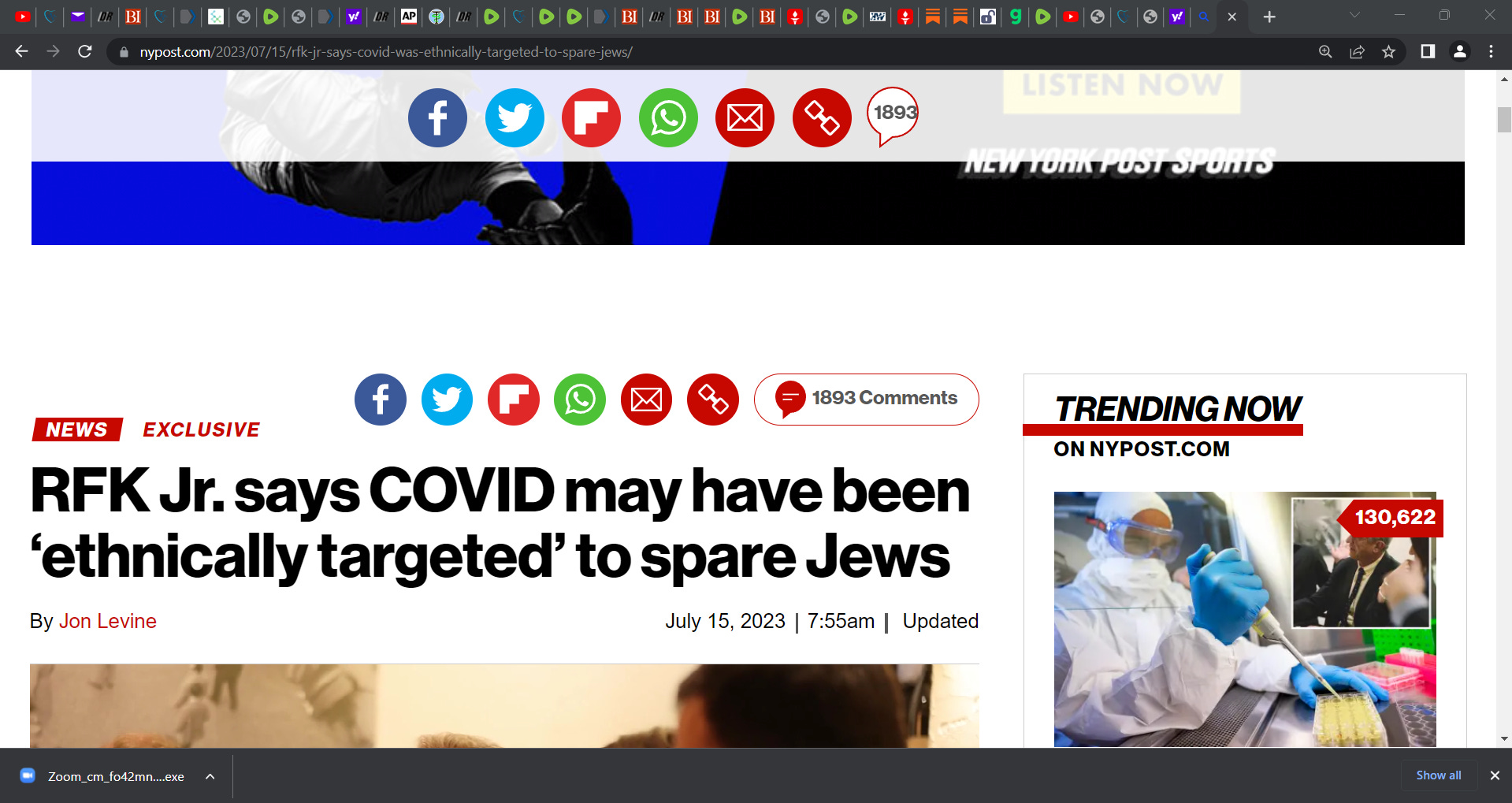Click the vertical scrollbar thumb
Viewport: 1512px width, 803px height.
[1504, 119]
